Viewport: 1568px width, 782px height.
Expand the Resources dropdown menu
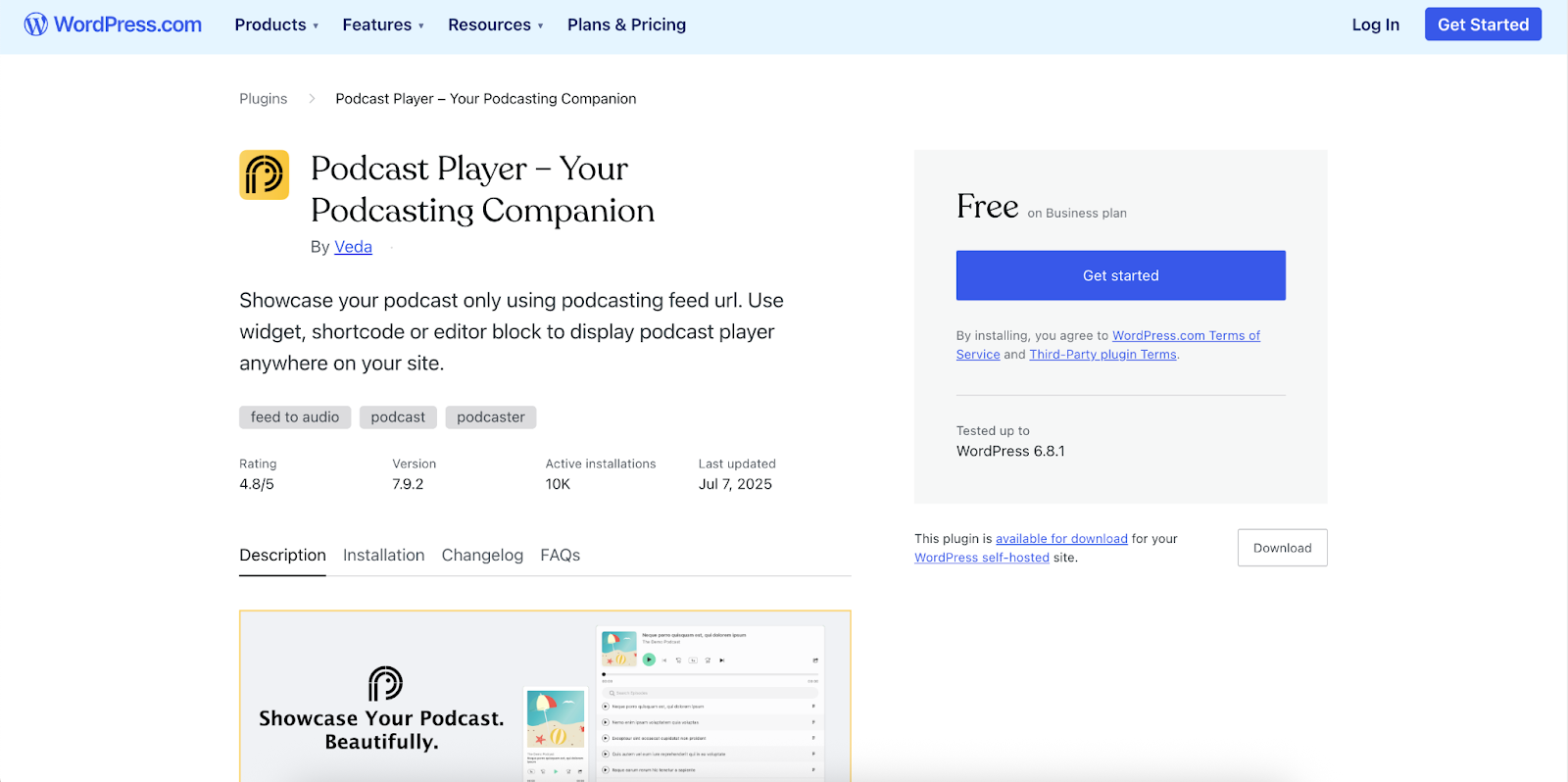click(x=495, y=24)
